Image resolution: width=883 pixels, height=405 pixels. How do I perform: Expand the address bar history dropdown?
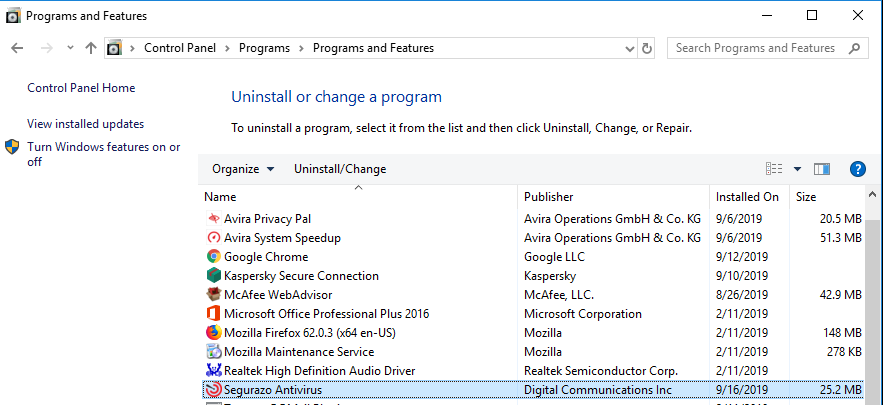tap(630, 48)
